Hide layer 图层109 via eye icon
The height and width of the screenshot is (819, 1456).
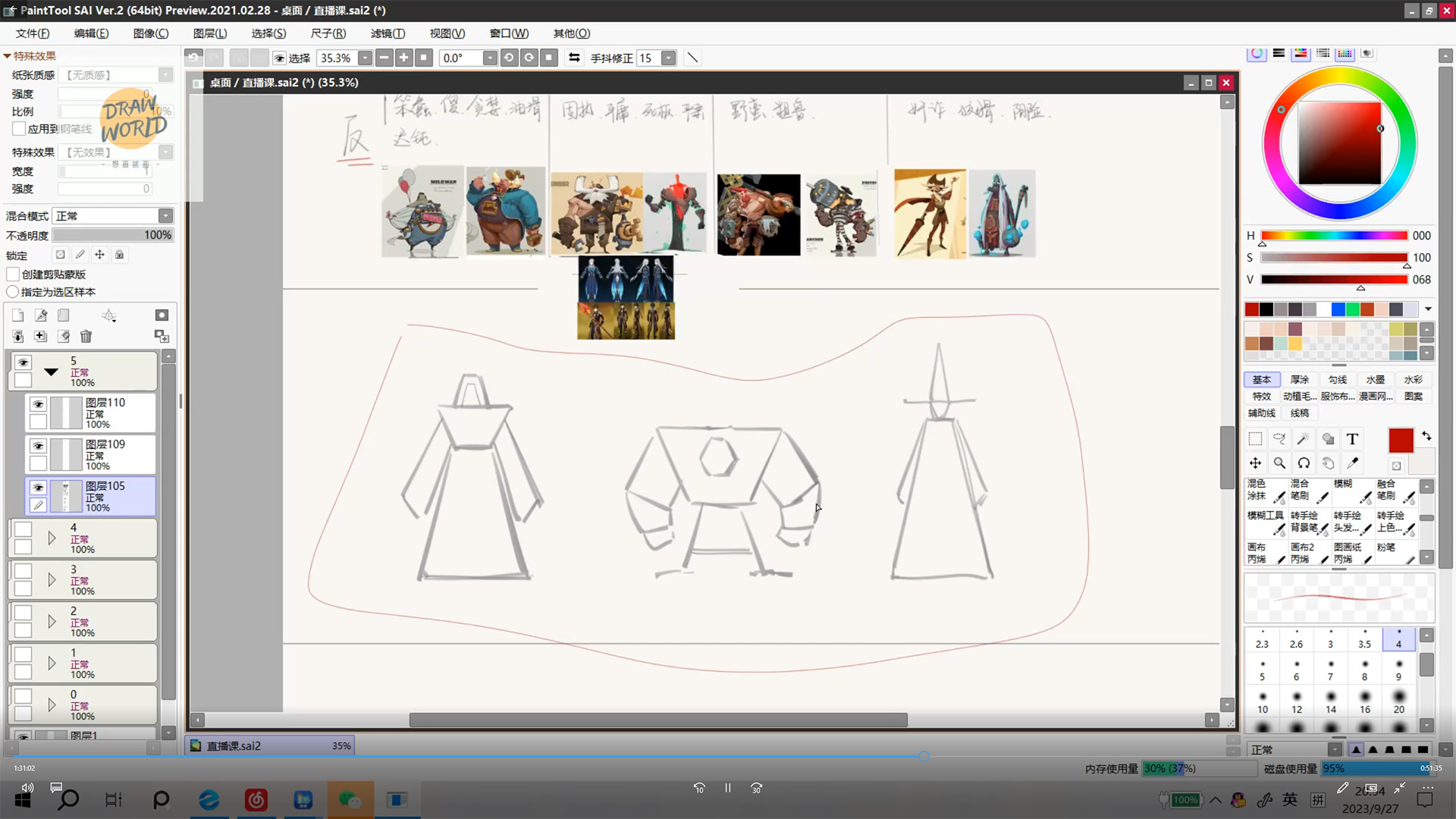coord(38,446)
